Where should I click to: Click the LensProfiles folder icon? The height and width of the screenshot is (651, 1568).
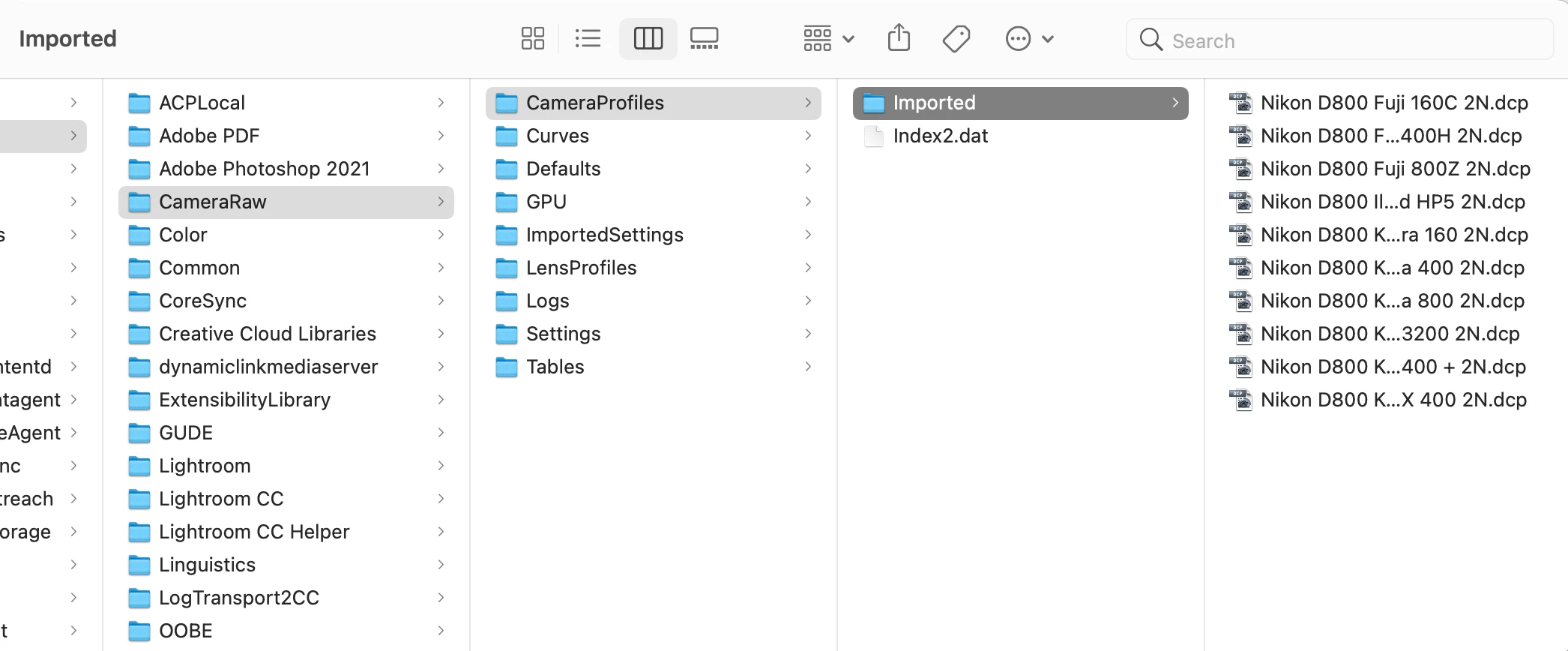tap(507, 268)
